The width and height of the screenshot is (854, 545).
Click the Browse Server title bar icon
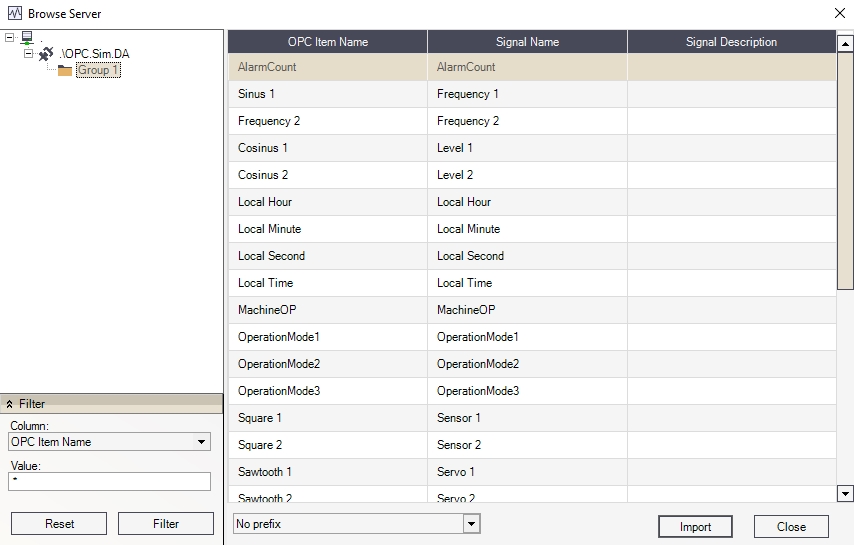[14, 14]
